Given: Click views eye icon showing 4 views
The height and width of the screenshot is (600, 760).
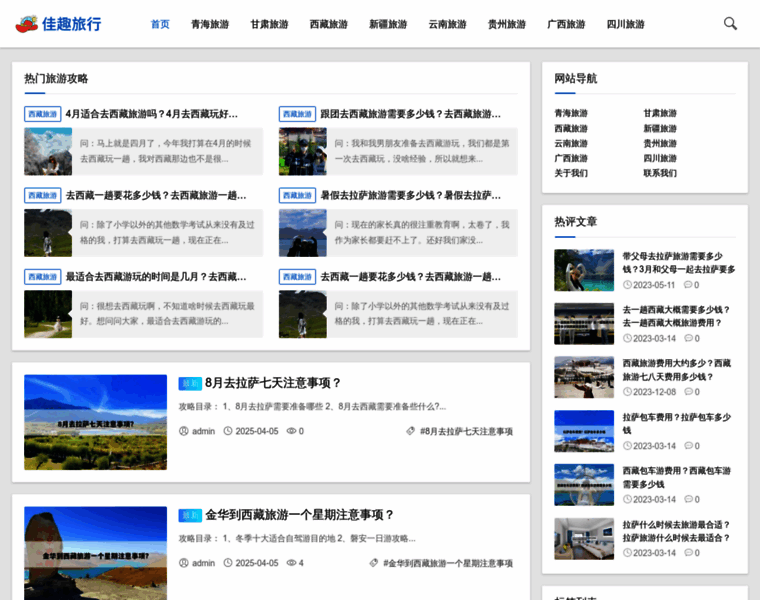Looking at the screenshot, I should (291, 563).
